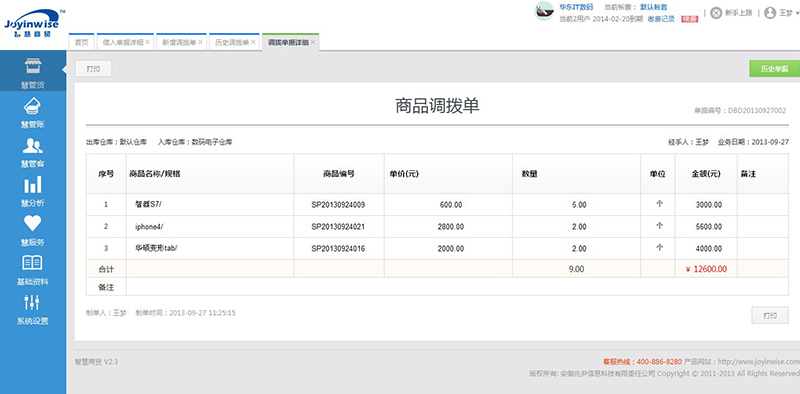
Task: Click the 华东IT数码 company link
Action: click(x=576, y=7)
